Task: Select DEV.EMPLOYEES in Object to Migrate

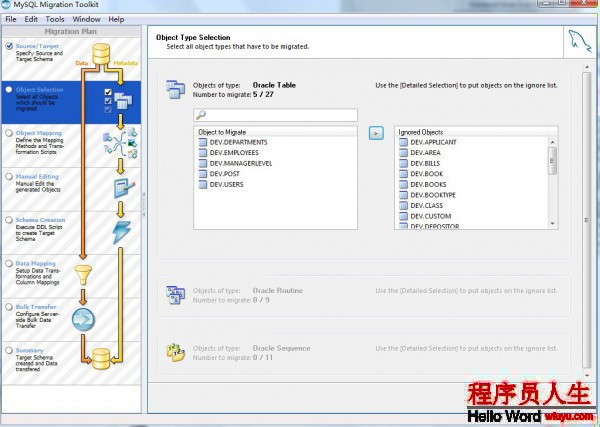Action: point(234,153)
